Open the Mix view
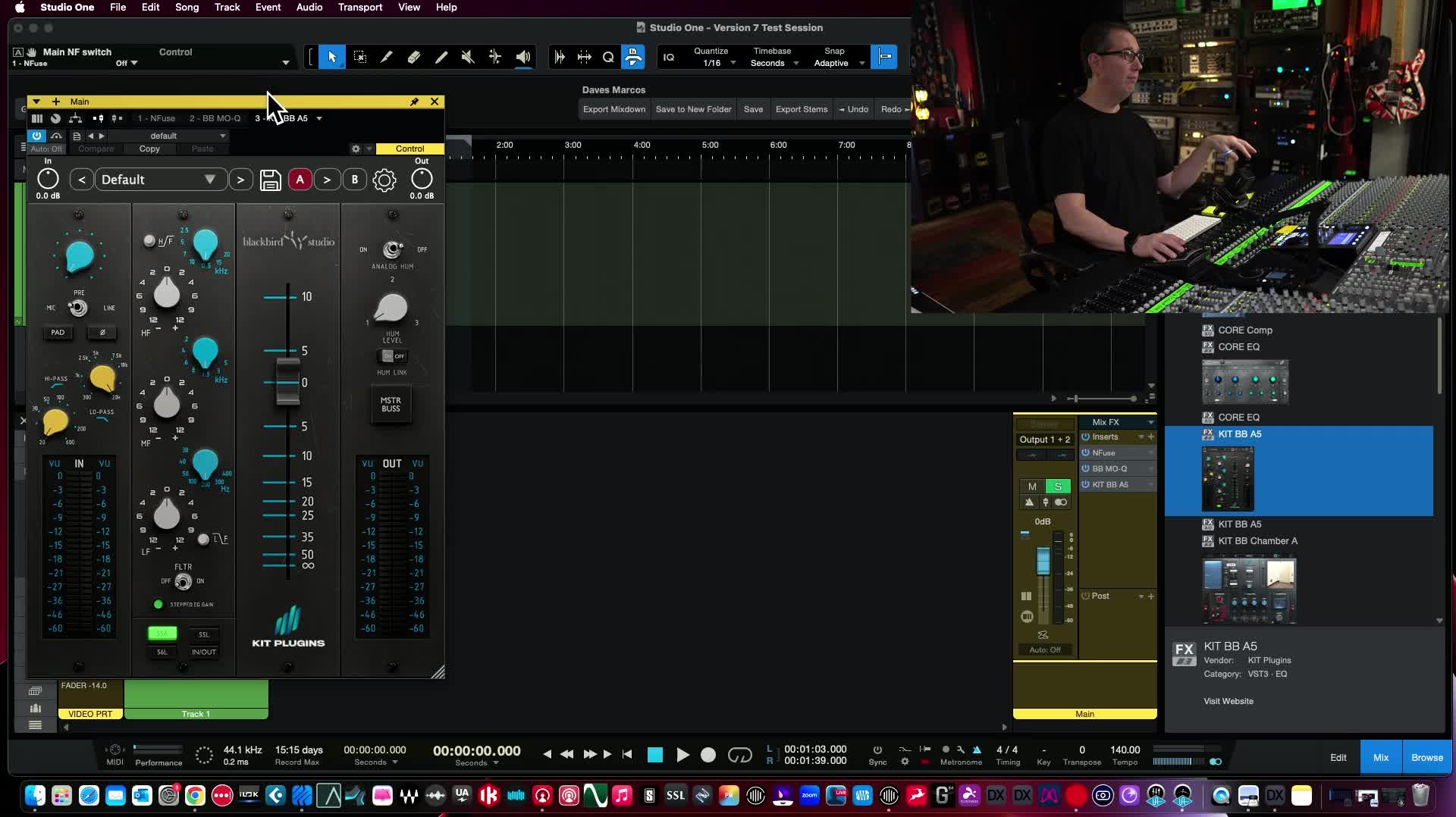 pos(1381,758)
